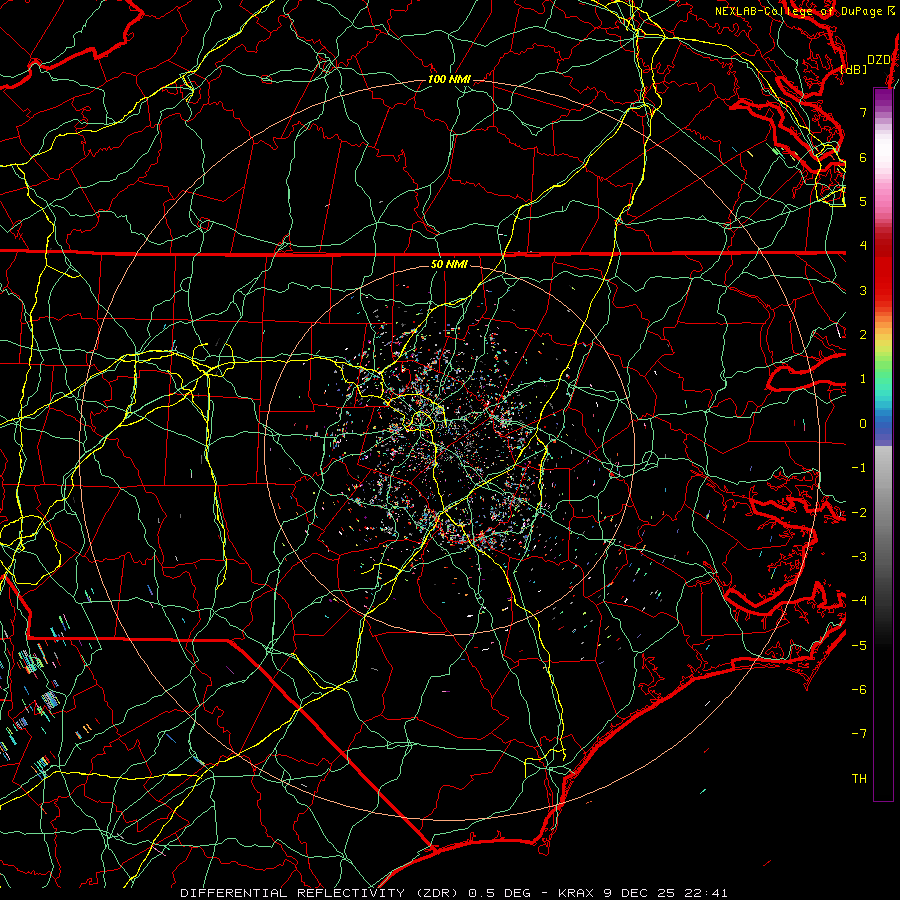The image size is (900, 900).
Task: Click the DZD [dB] colorbar heading
Action: pos(866,64)
